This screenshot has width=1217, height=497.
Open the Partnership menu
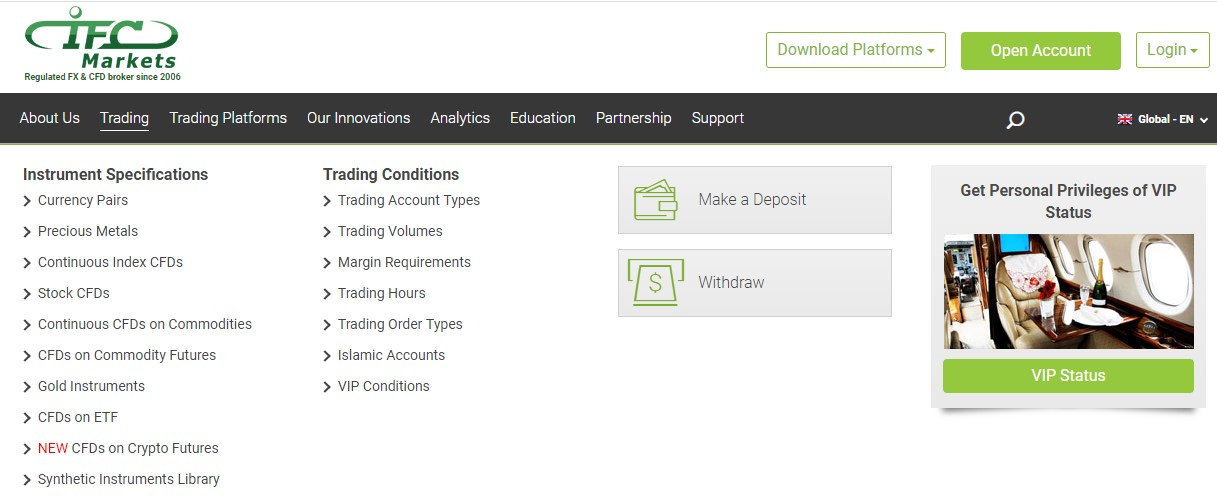tap(634, 118)
